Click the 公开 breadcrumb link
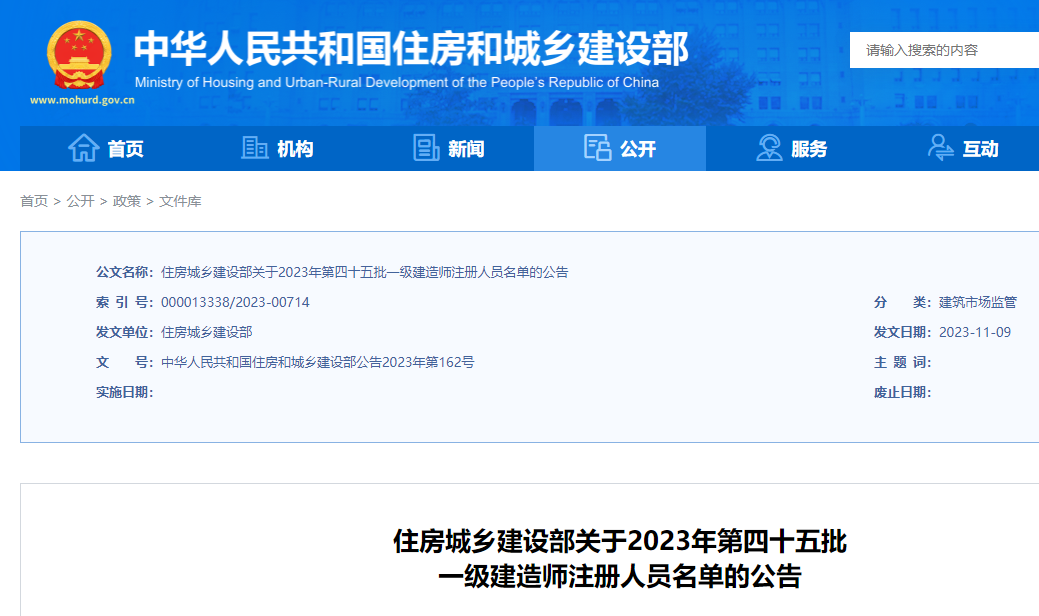 click(80, 201)
